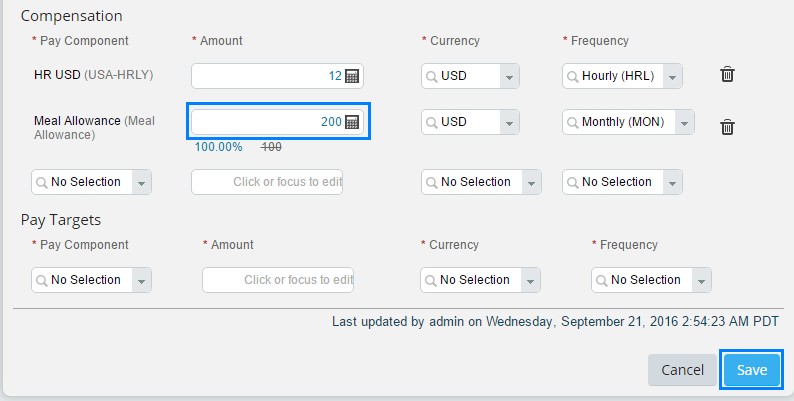
Task: Delete the Meal Allowance row with trash icon
Action: (727, 127)
